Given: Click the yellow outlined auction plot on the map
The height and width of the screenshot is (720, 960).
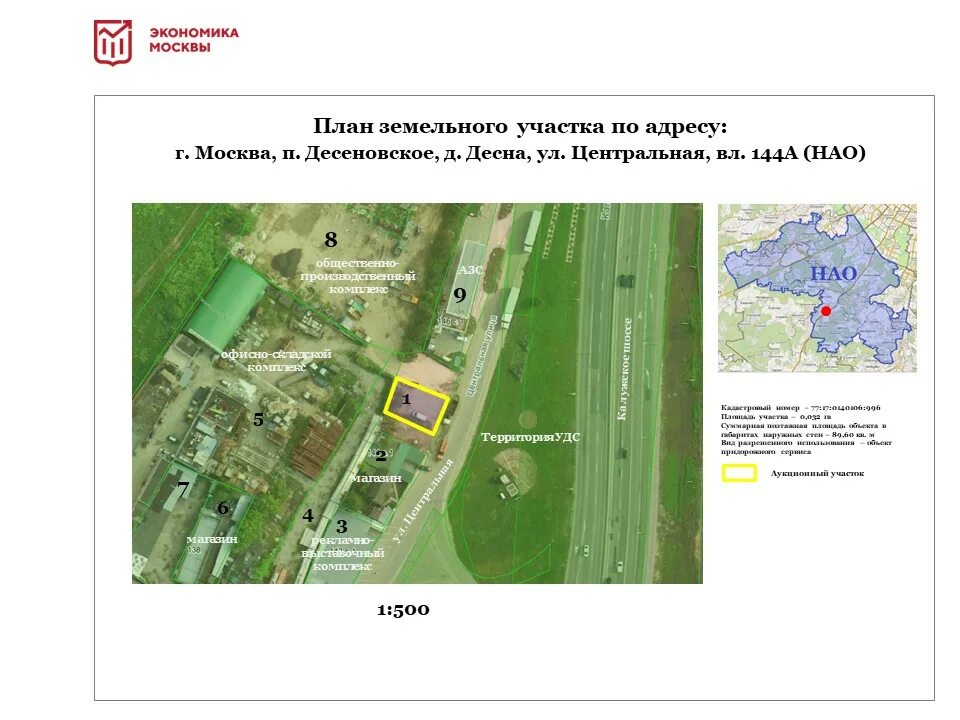Looking at the screenshot, I should [x=416, y=405].
